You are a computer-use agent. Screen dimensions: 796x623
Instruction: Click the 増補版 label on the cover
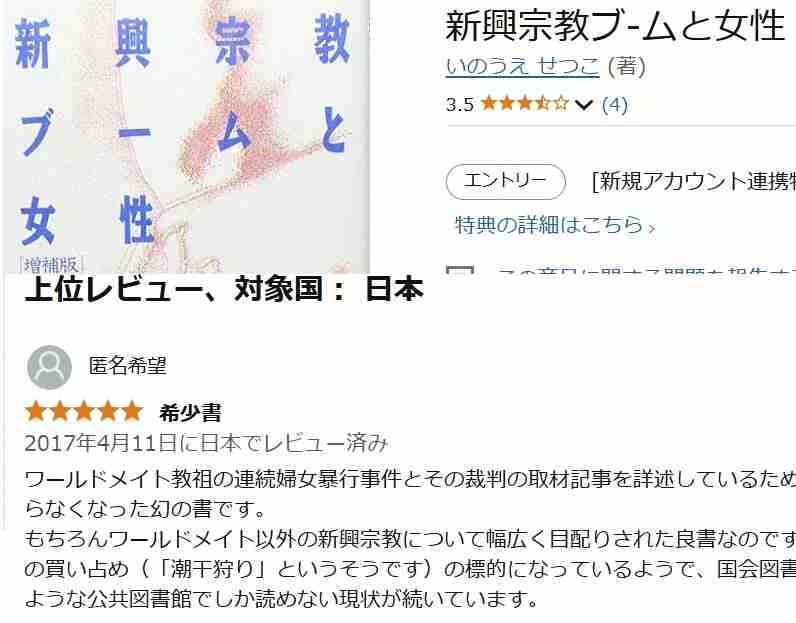[51, 264]
